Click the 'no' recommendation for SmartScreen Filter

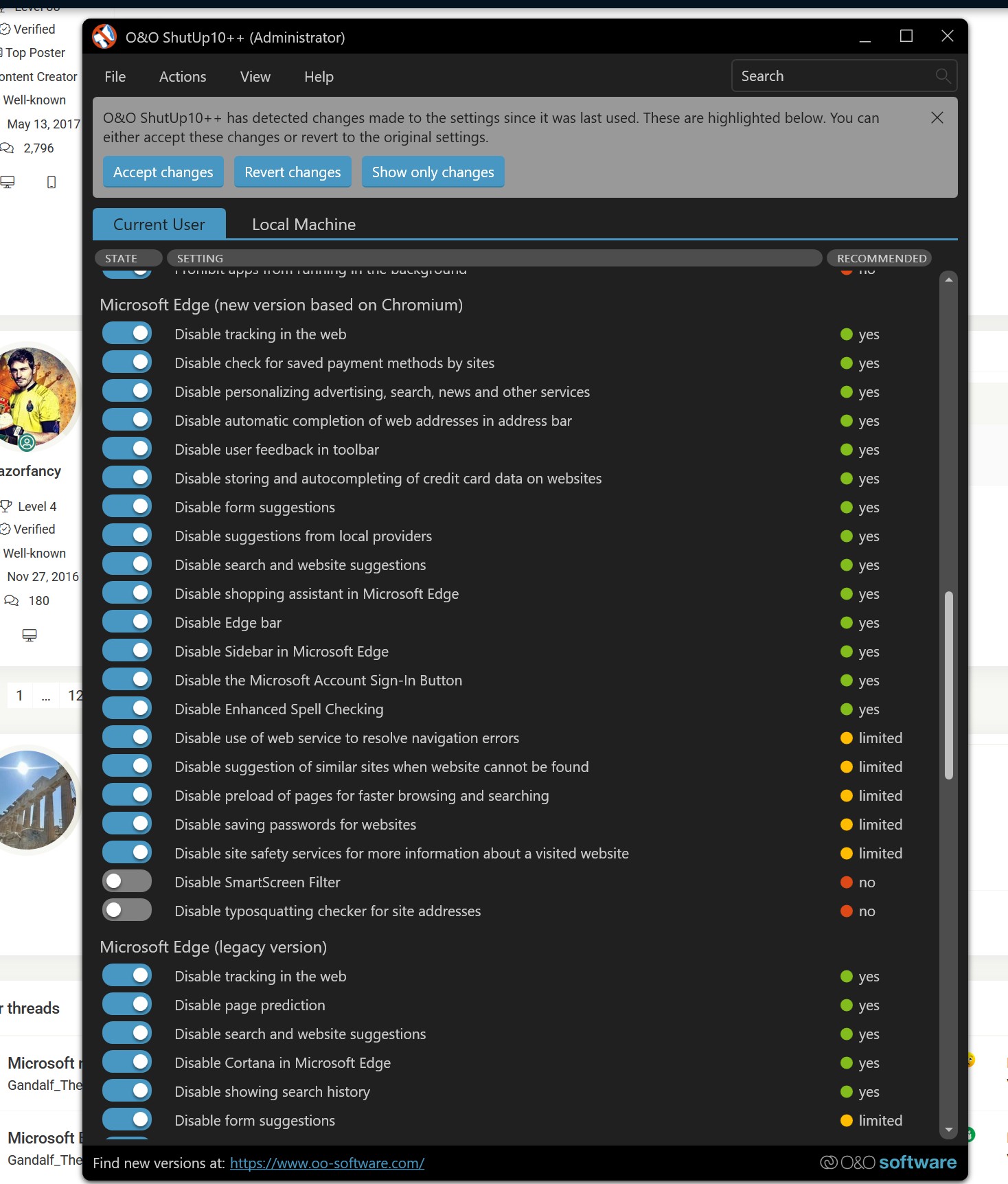click(x=858, y=883)
